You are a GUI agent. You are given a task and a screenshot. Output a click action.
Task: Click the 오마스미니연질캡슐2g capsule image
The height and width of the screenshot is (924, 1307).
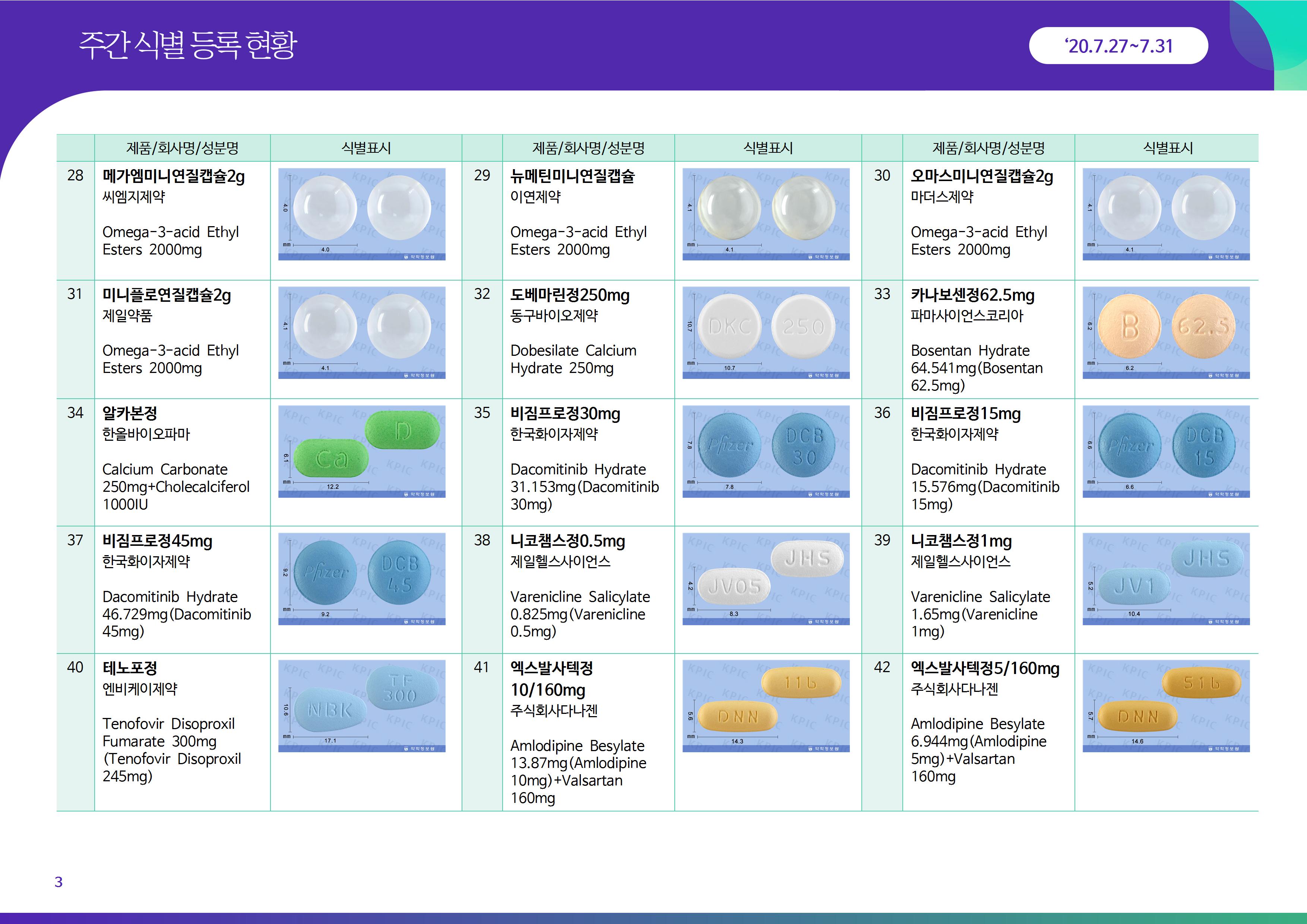(1166, 214)
